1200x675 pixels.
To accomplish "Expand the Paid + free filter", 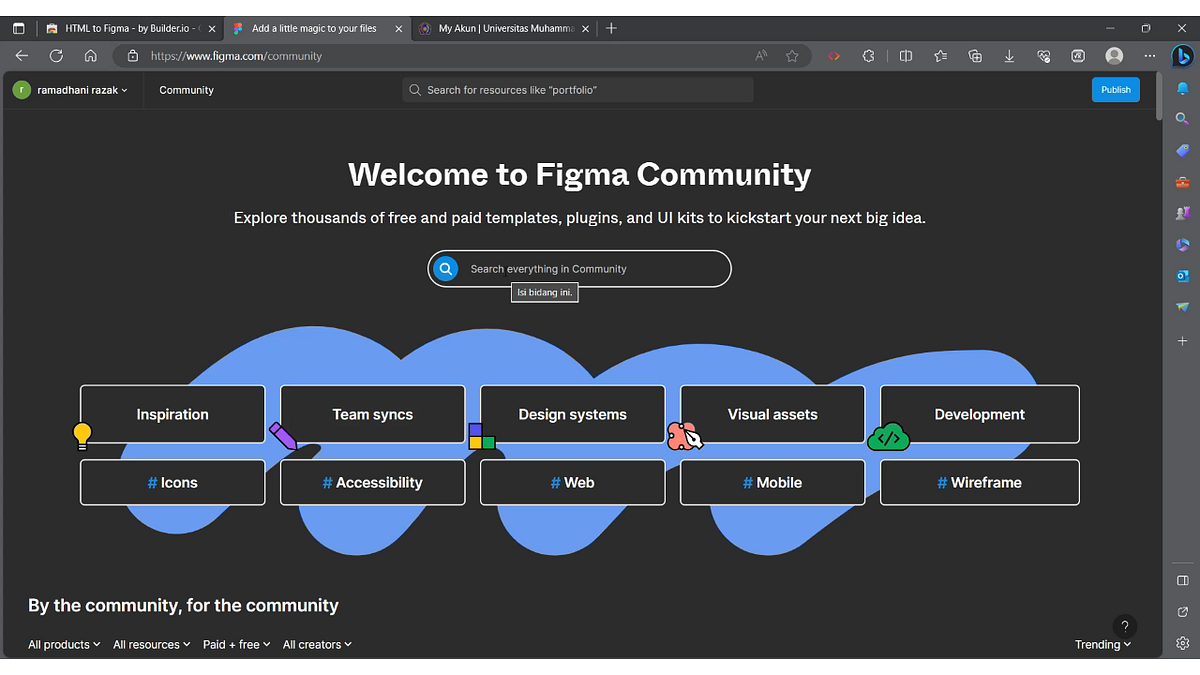I will pos(236,644).
